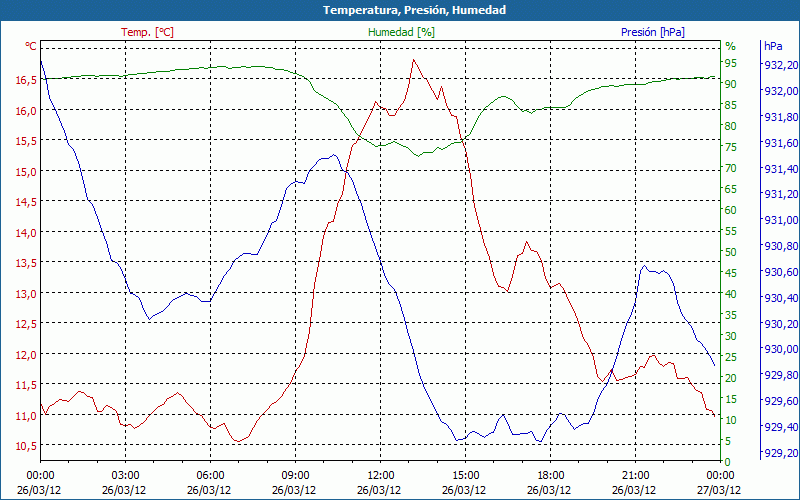Click the "06:00" time axis label
This screenshot has height=500, width=800.
(210, 476)
